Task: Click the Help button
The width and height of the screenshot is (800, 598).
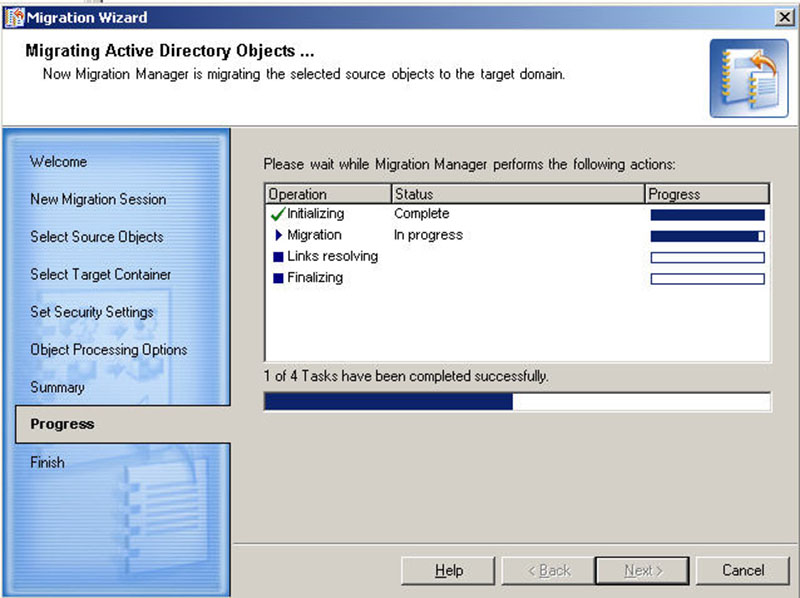Action: point(448,570)
